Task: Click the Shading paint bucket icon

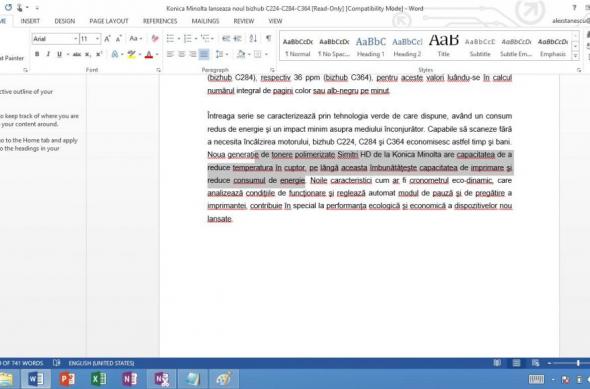Action: click(x=241, y=54)
